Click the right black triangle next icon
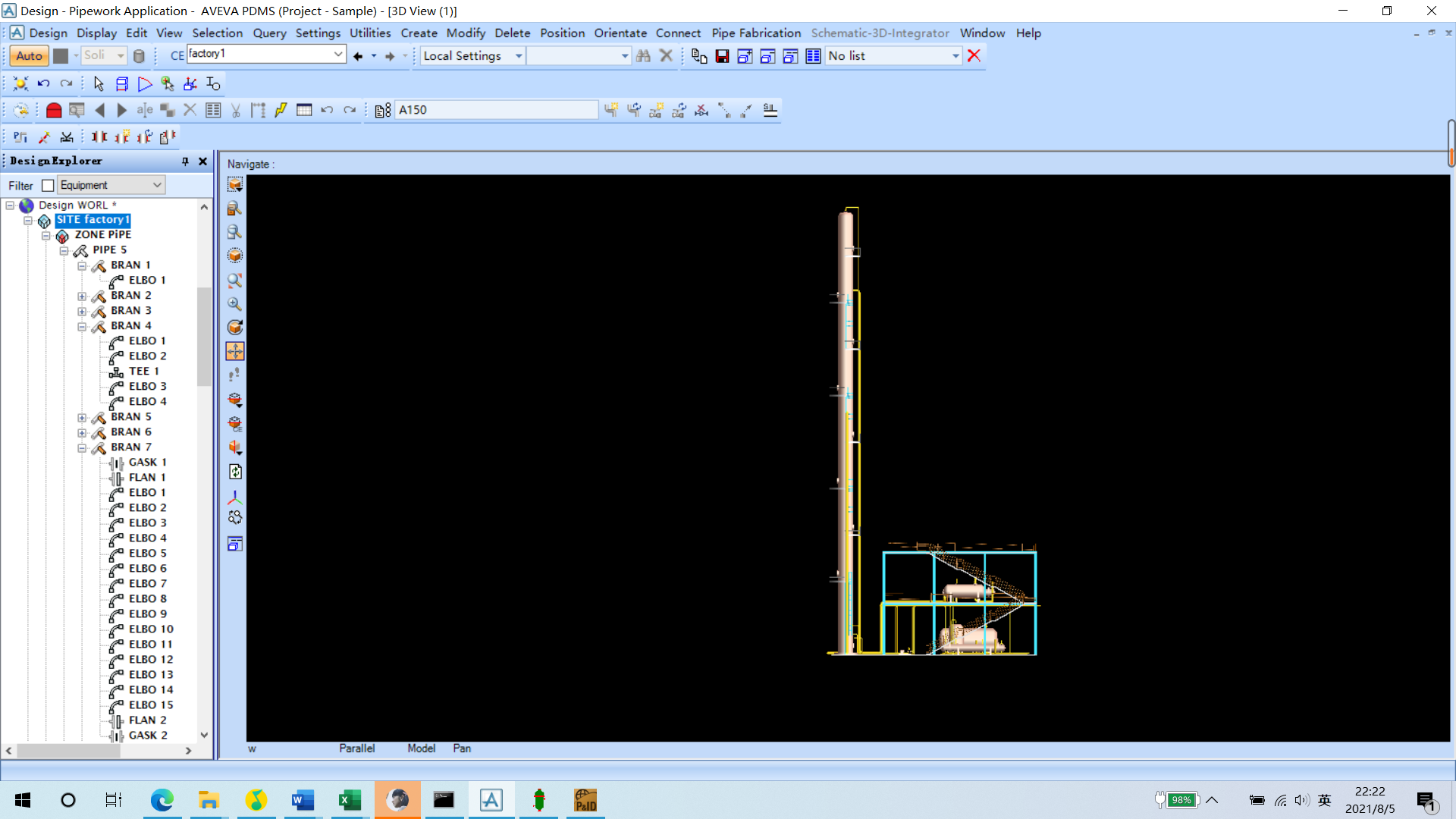Viewport: 1456px width, 819px height. (121, 110)
